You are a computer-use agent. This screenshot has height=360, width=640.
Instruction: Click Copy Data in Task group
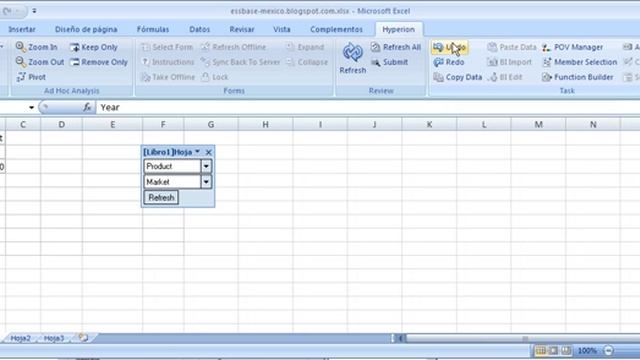(458, 77)
